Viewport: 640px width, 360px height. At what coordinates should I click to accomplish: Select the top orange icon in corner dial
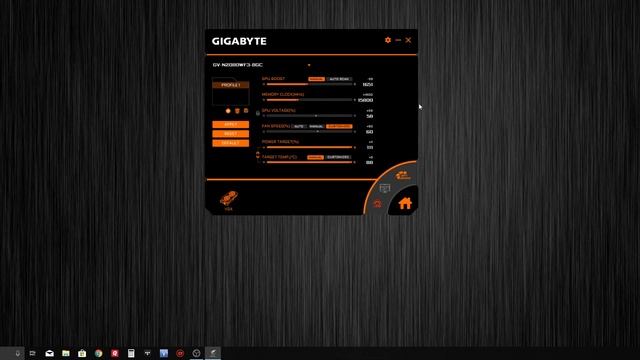(403, 176)
